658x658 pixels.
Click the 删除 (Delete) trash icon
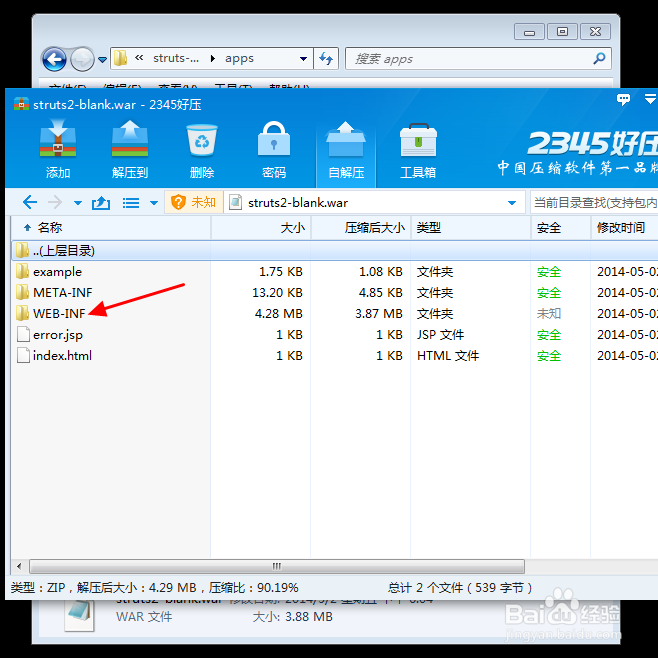202,150
